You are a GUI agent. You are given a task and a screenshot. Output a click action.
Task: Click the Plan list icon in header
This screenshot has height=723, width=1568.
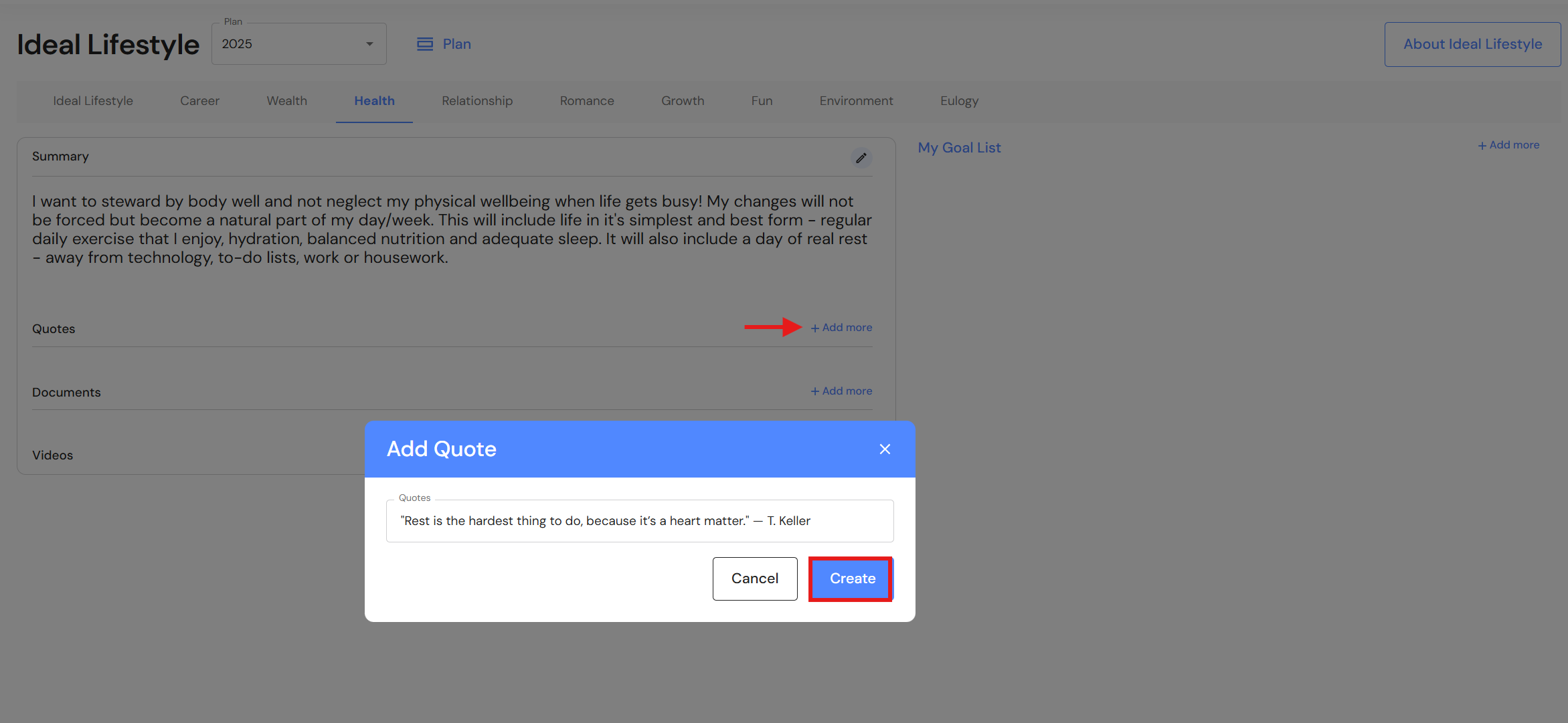point(425,44)
